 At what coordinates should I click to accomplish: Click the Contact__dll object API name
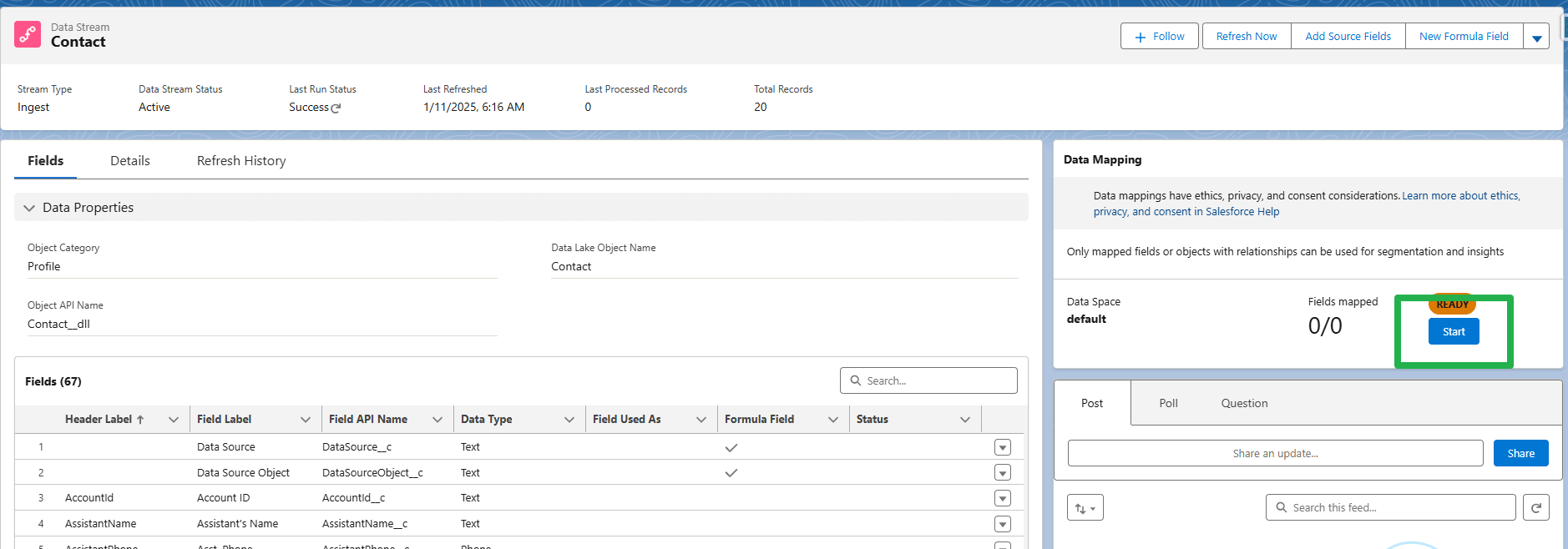tap(58, 324)
